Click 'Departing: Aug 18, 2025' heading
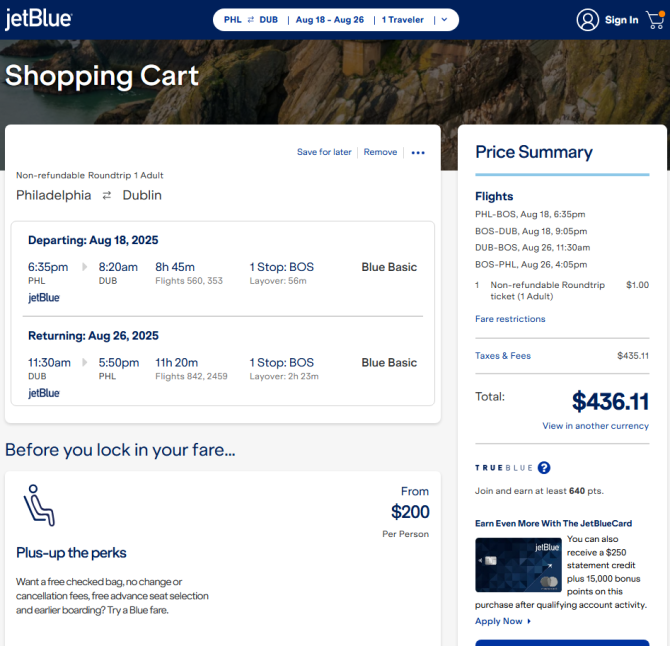Screen dimensions: 670x646 coord(93,240)
